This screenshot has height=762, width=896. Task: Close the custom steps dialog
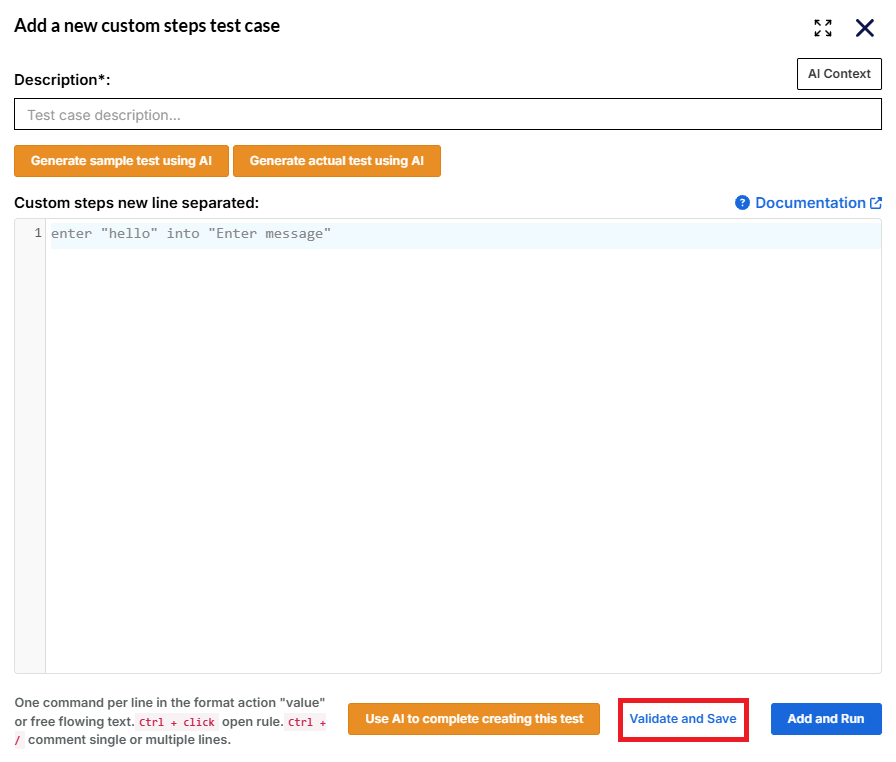coord(865,27)
